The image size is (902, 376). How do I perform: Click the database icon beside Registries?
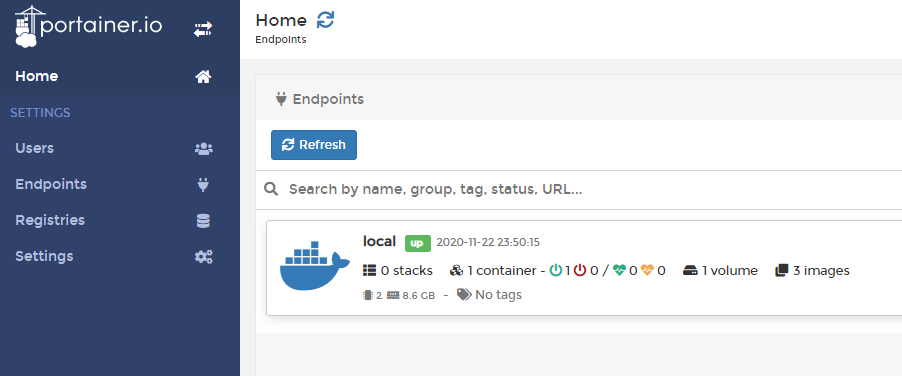(203, 221)
